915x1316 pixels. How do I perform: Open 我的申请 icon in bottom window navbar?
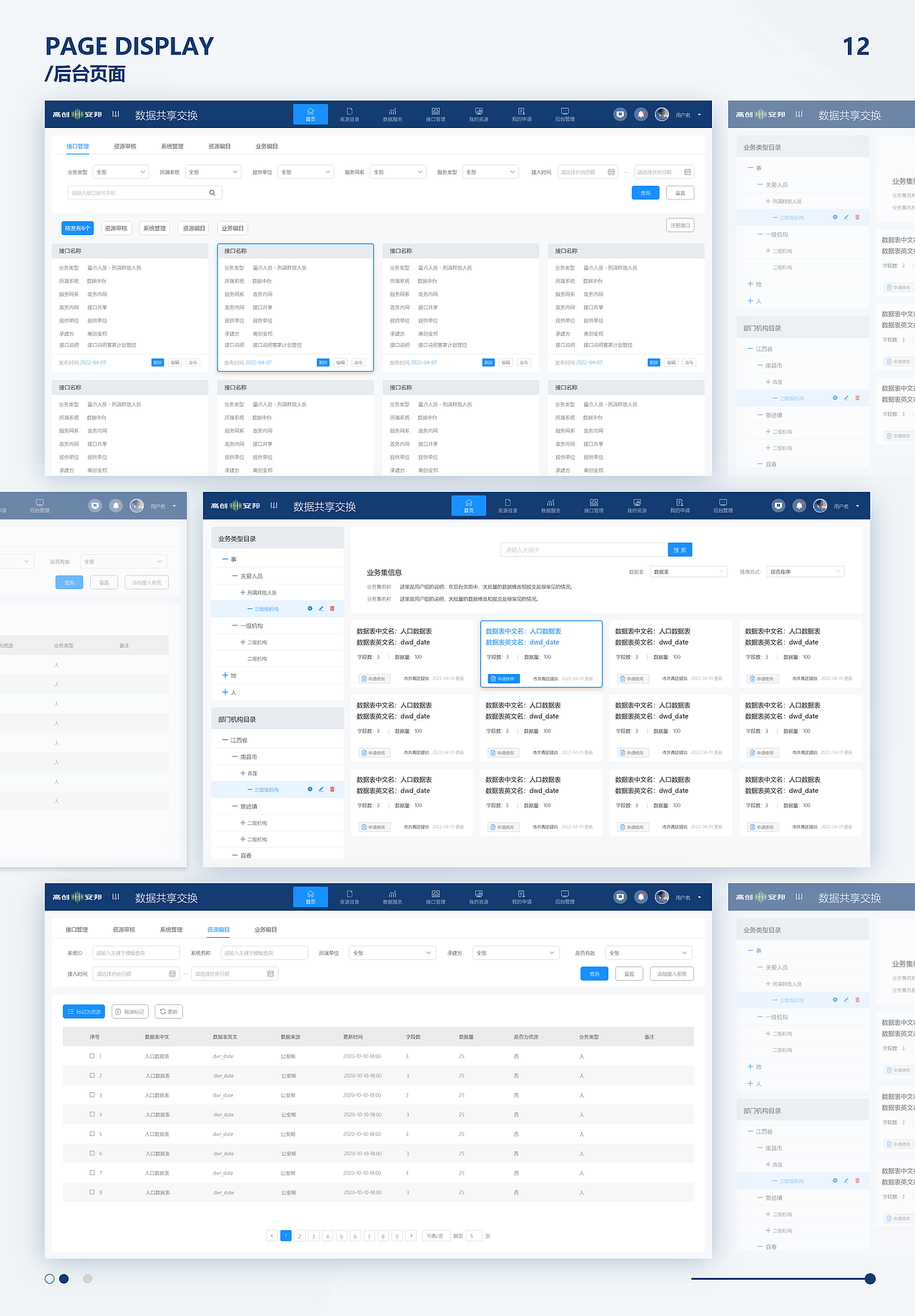(522, 897)
